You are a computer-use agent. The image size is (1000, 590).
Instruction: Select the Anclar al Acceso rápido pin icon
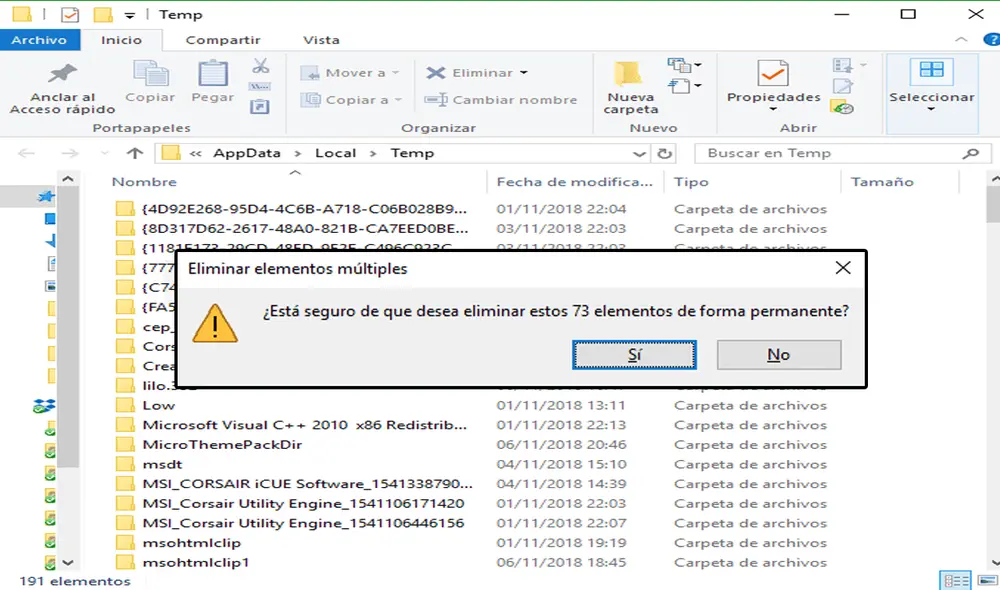60,75
